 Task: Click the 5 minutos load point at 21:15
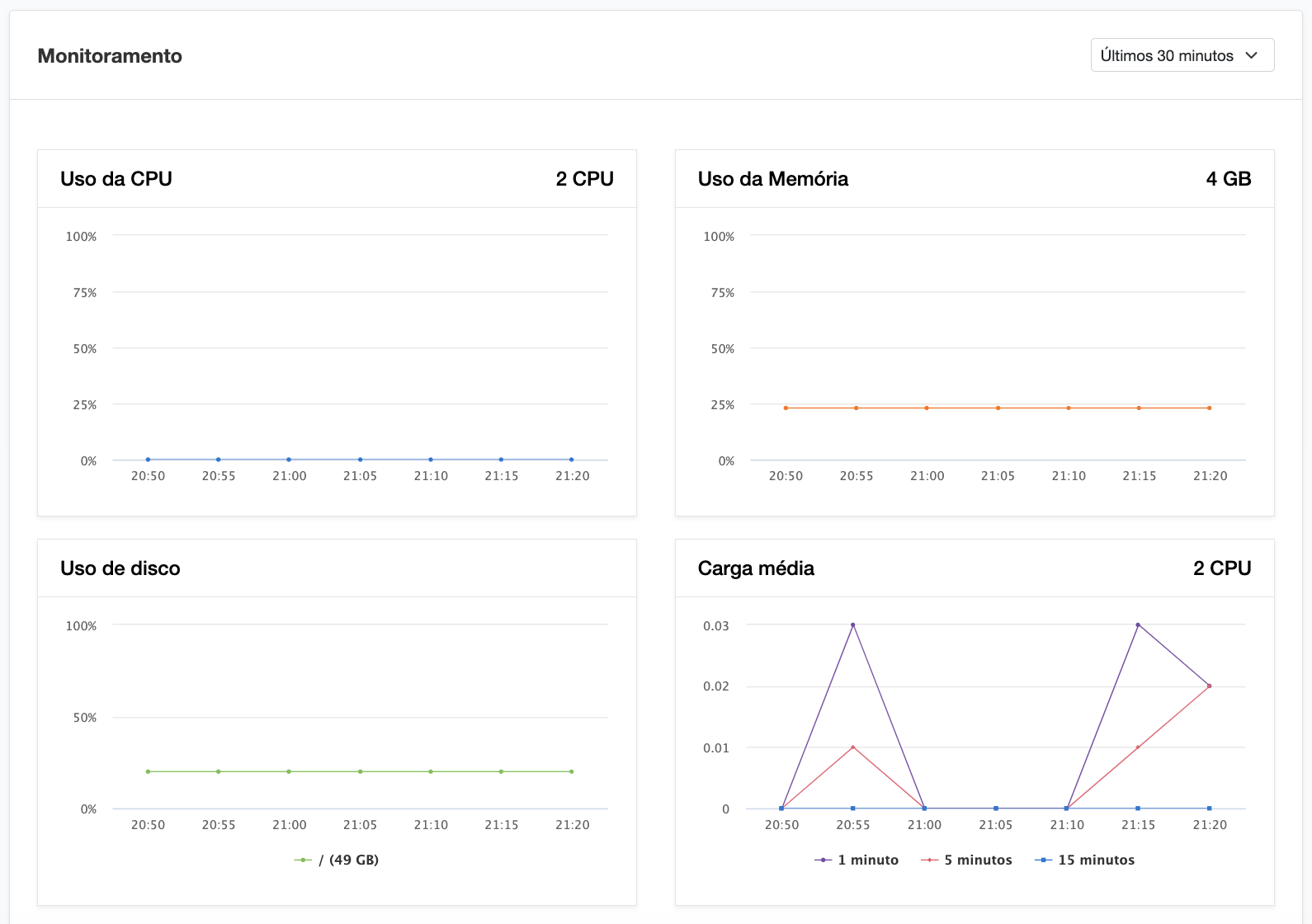coord(1138,747)
